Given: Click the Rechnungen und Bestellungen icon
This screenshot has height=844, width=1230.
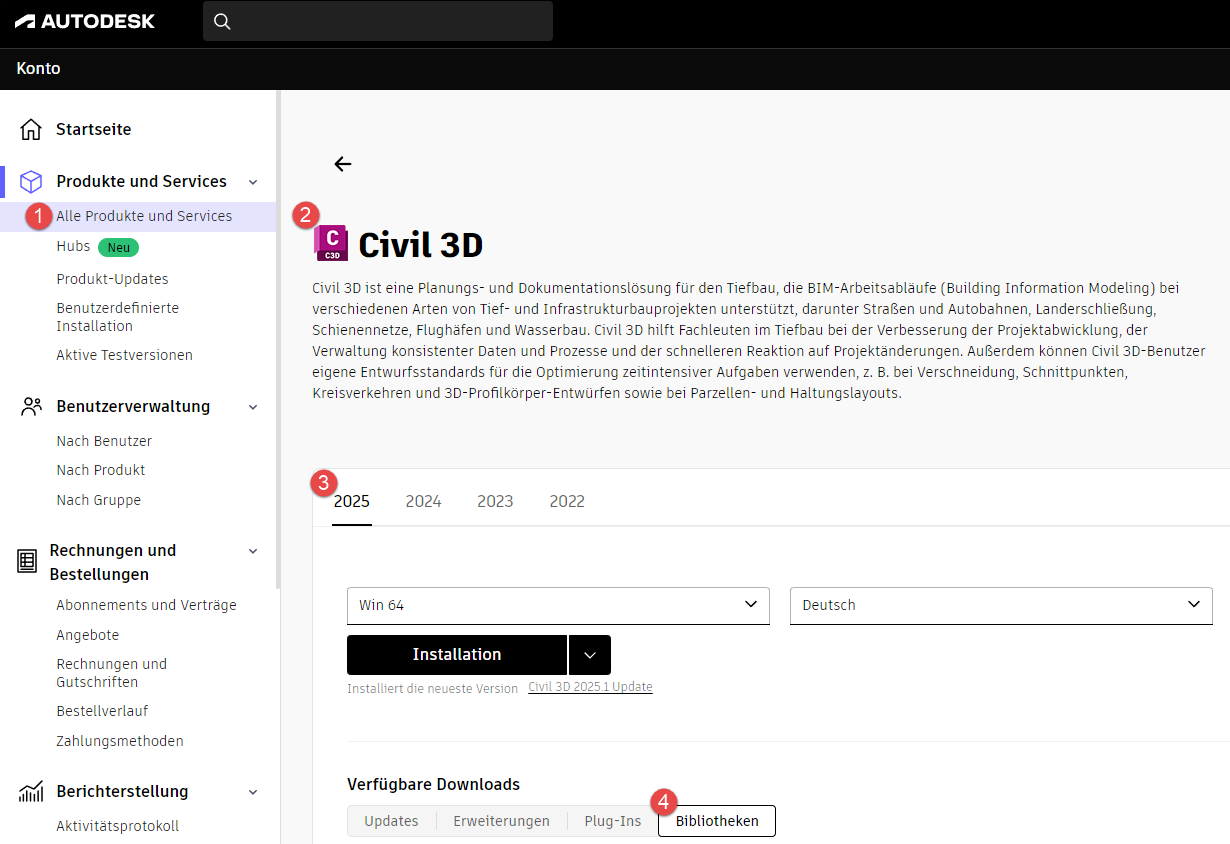Looking at the screenshot, I should click(27, 561).
